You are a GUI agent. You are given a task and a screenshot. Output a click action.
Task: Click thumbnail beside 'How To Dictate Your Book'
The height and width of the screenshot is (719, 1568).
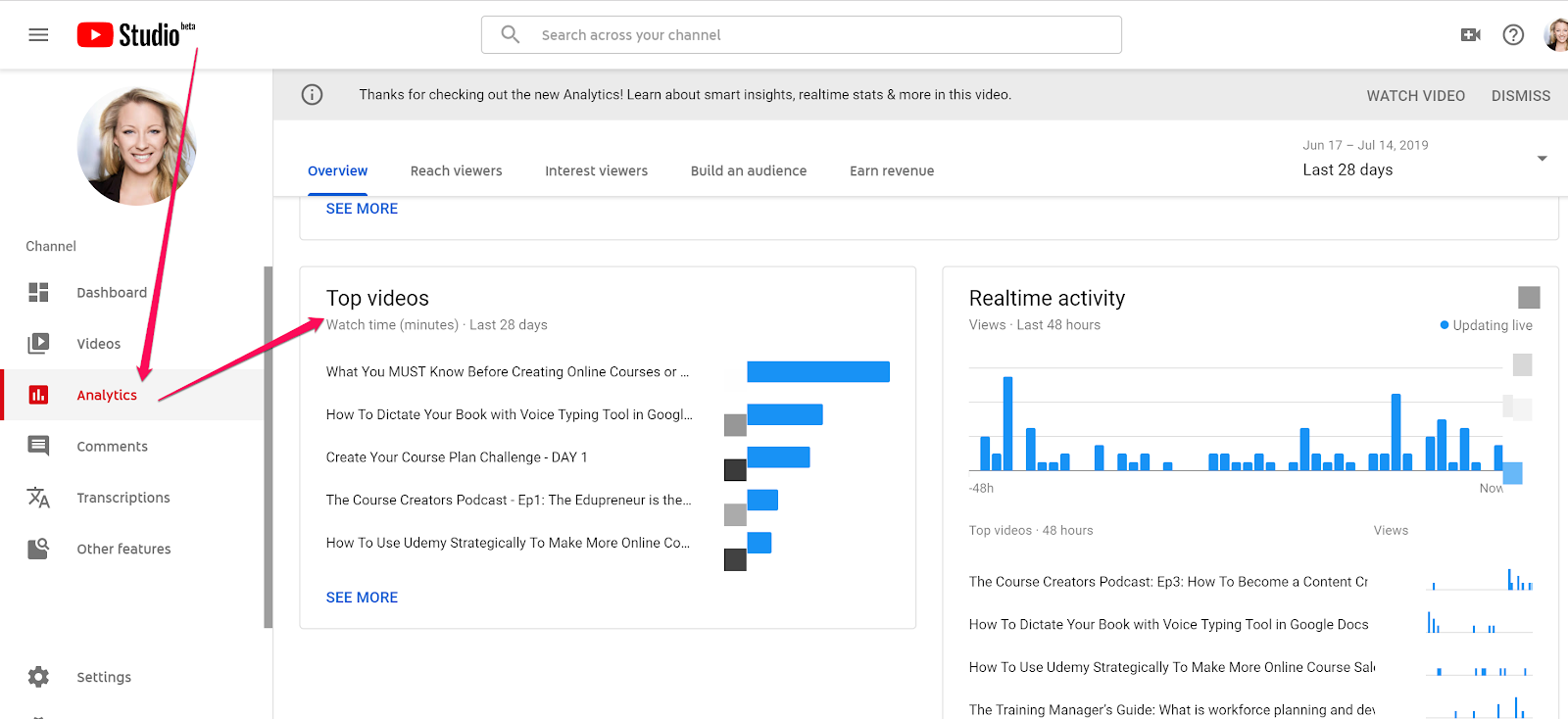735,424
